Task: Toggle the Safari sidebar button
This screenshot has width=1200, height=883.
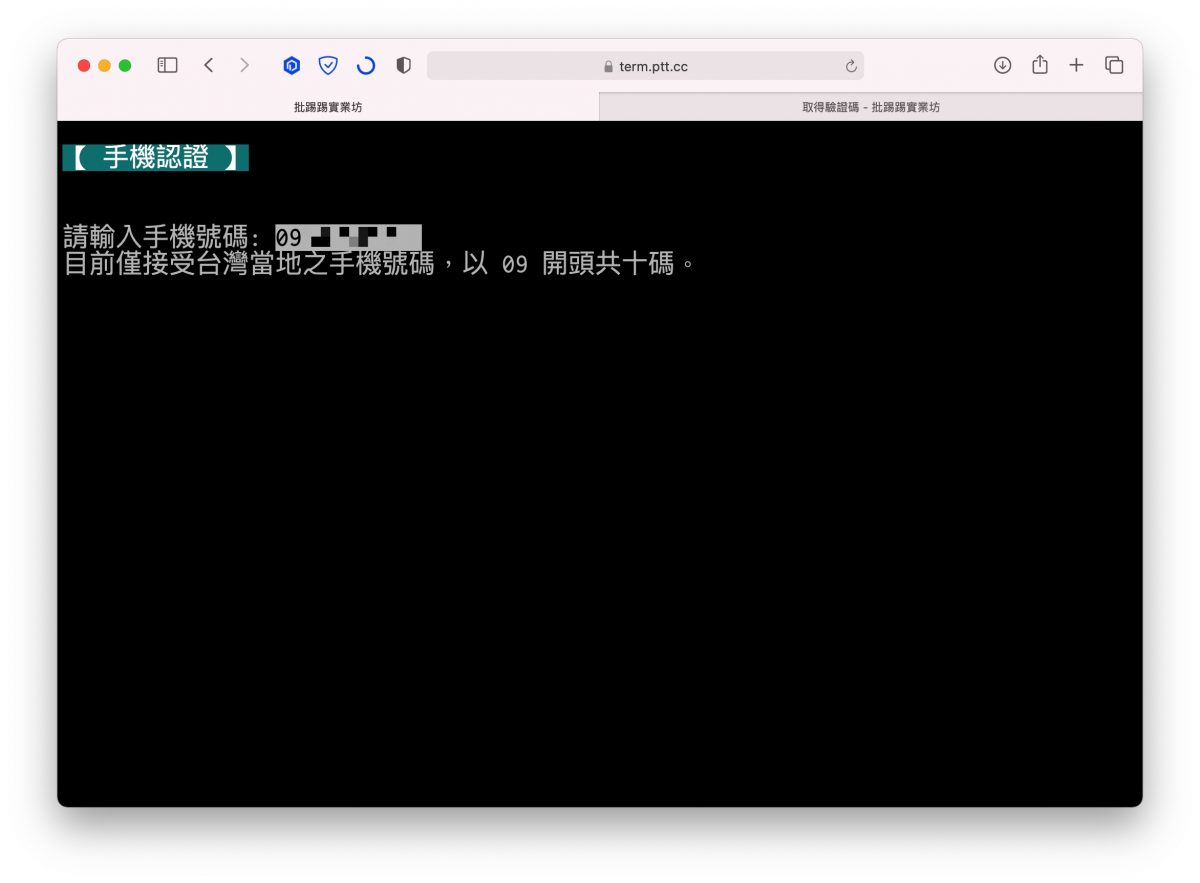Action: coord(168,65)
